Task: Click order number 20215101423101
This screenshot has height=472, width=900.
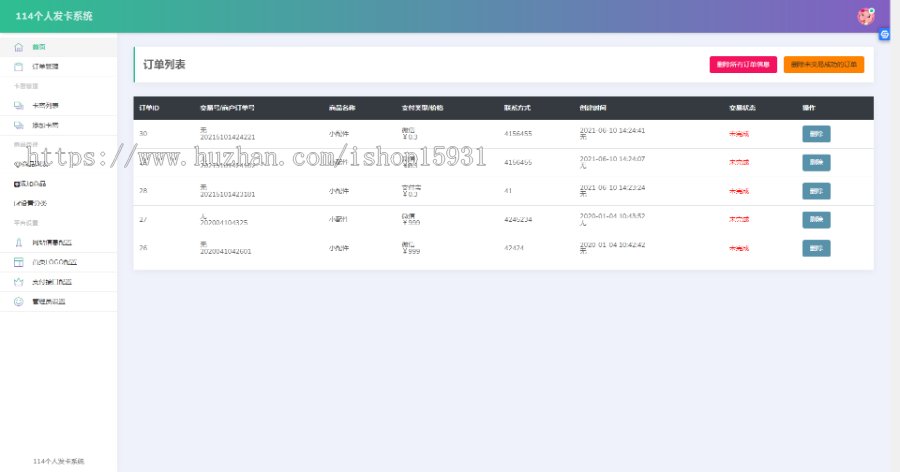Action: point(227,195)
